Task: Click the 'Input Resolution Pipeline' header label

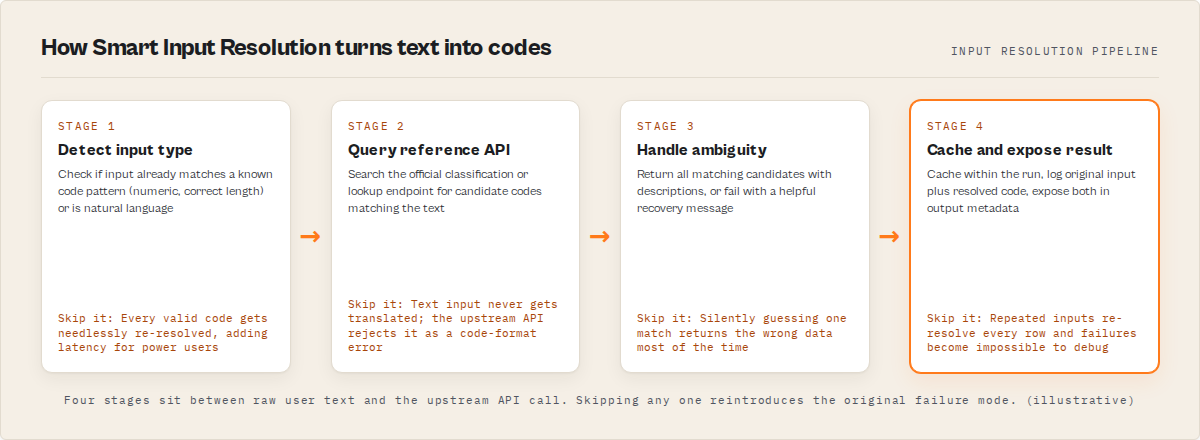Action: pyautogui.click(x=1055, y=51)
